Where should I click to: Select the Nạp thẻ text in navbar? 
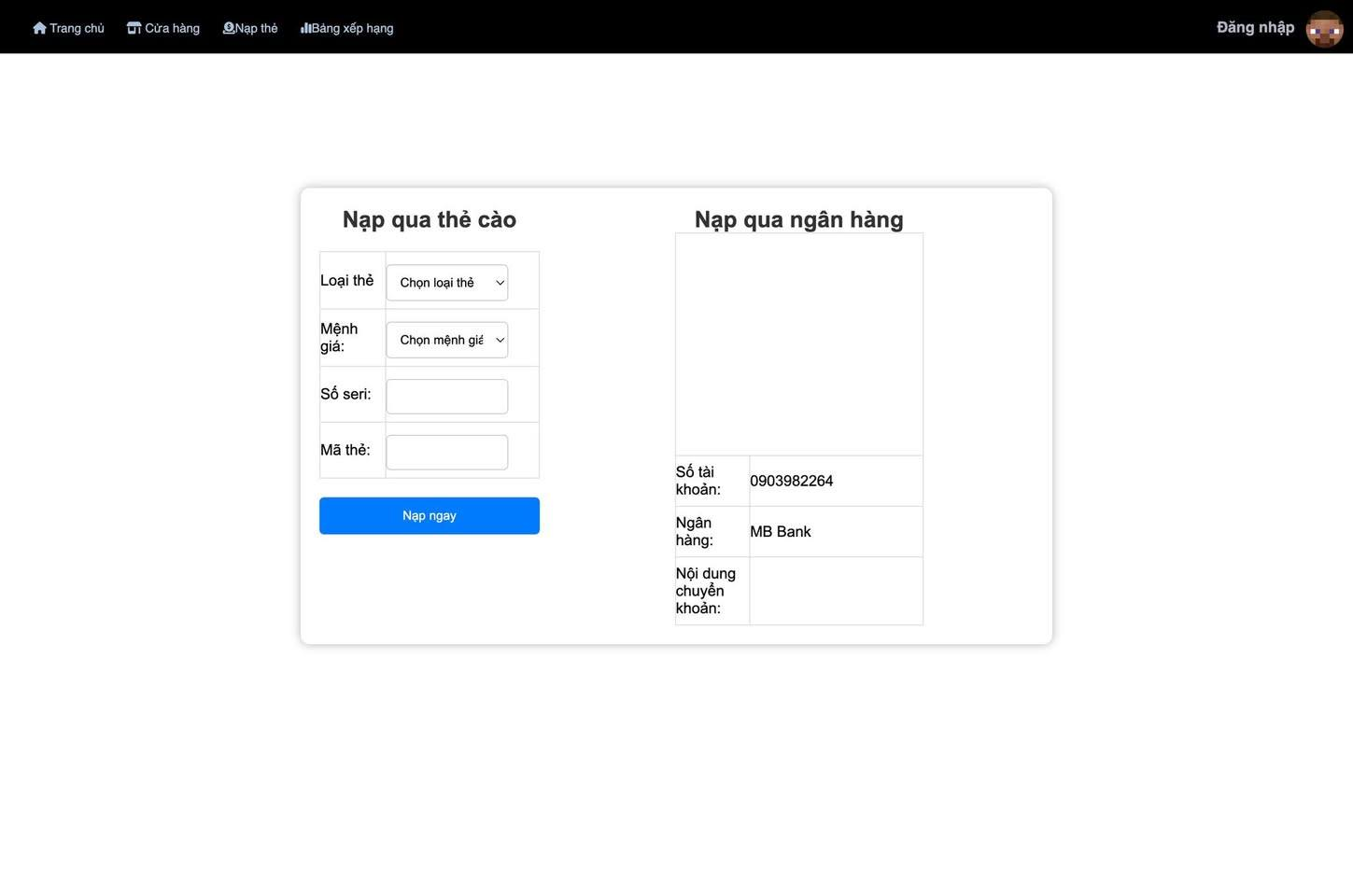[x=257, y=28]
